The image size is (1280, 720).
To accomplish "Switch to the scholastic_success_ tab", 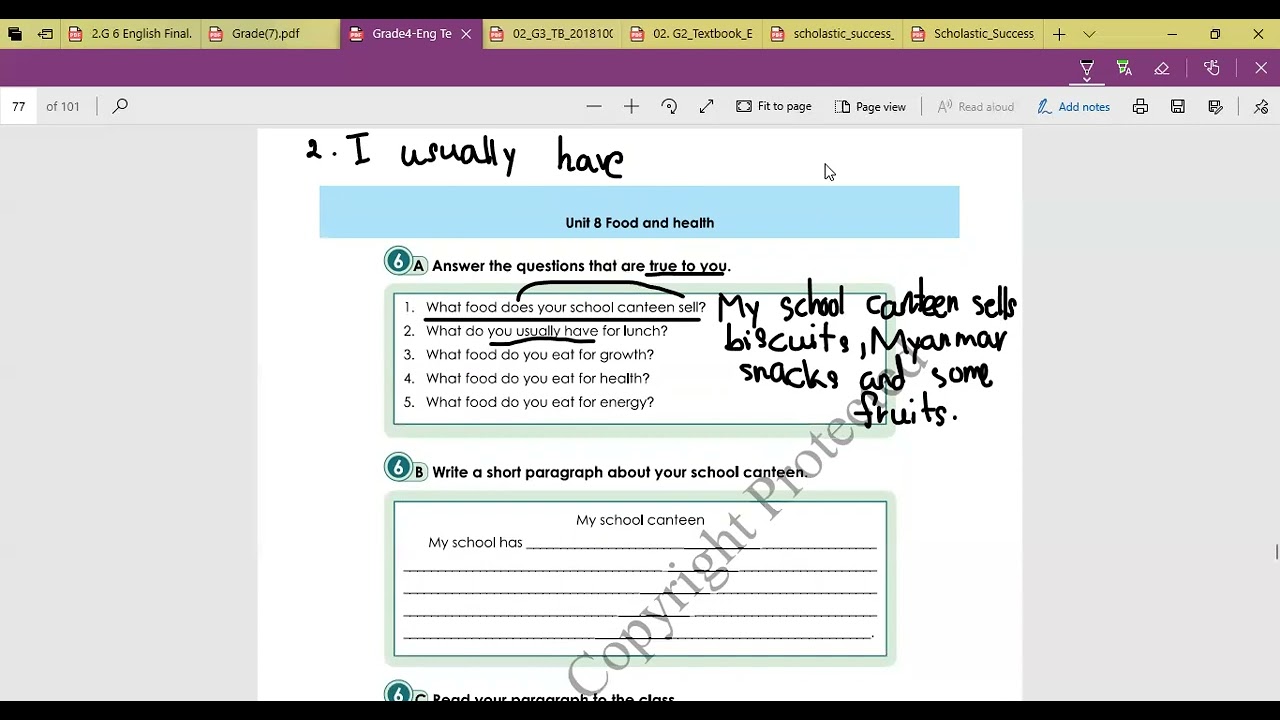I will click(x=831, y=34).
